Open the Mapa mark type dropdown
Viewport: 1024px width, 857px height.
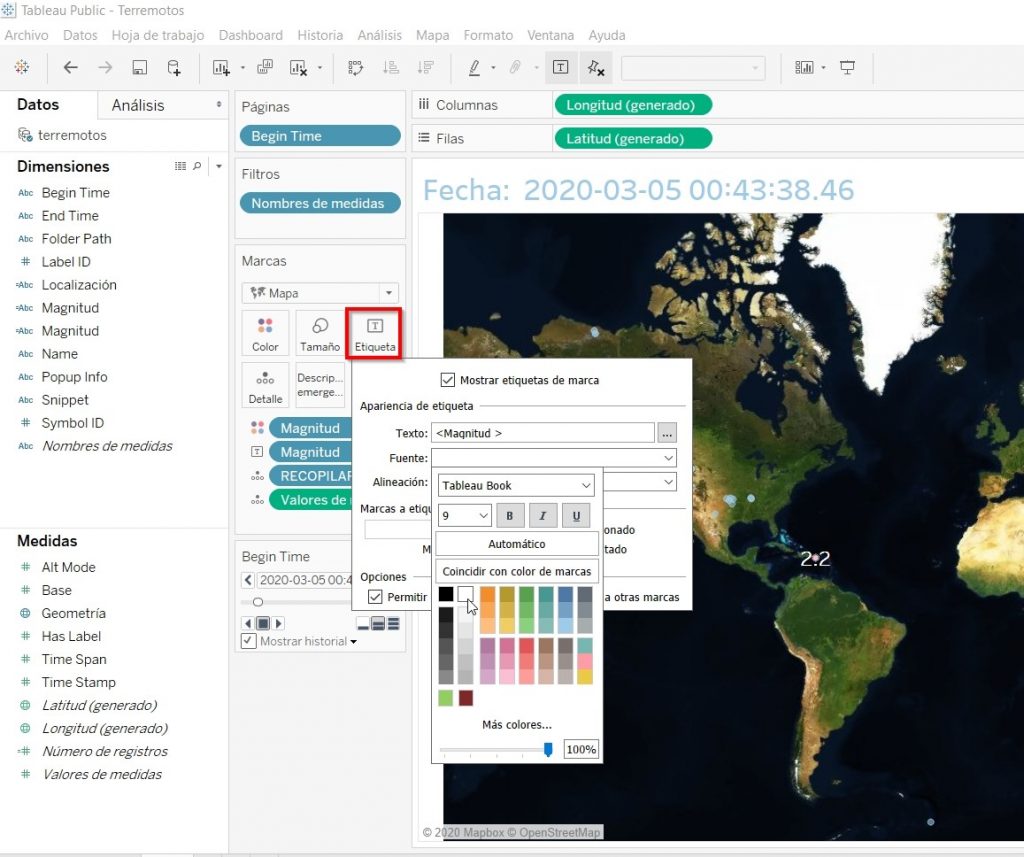(319, 292)
